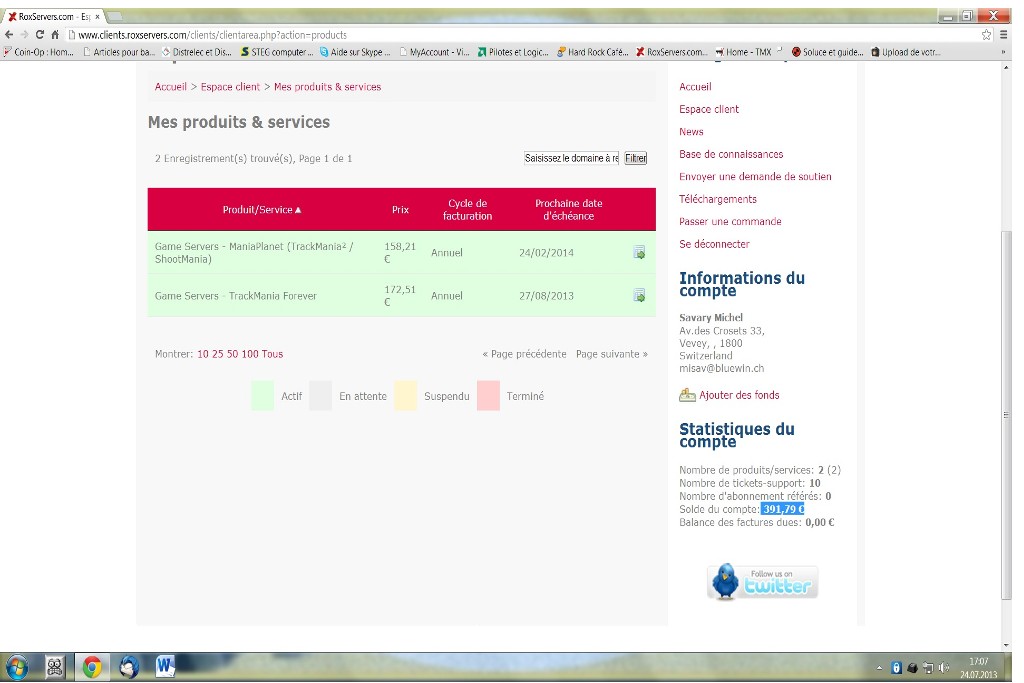Expand bookmarks overflow chevron

[1003, 52]
